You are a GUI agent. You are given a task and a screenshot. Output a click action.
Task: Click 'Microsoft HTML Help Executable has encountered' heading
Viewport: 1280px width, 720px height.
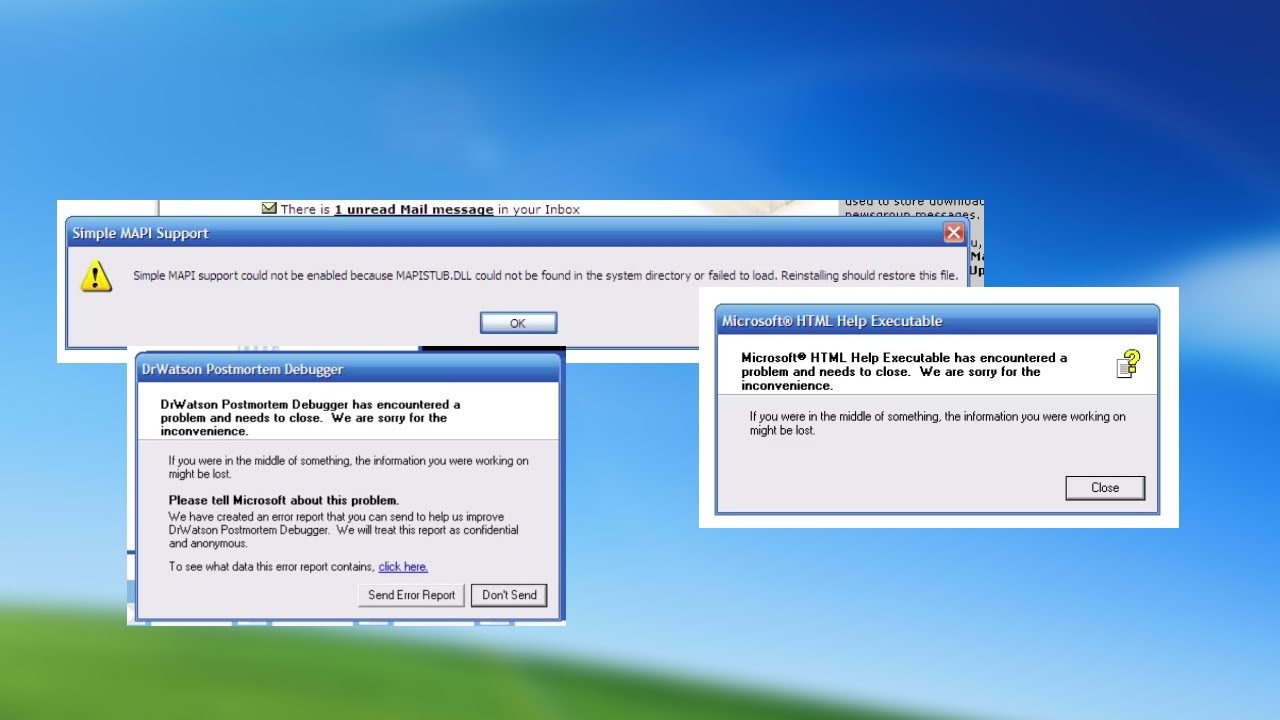click(904, 371)
